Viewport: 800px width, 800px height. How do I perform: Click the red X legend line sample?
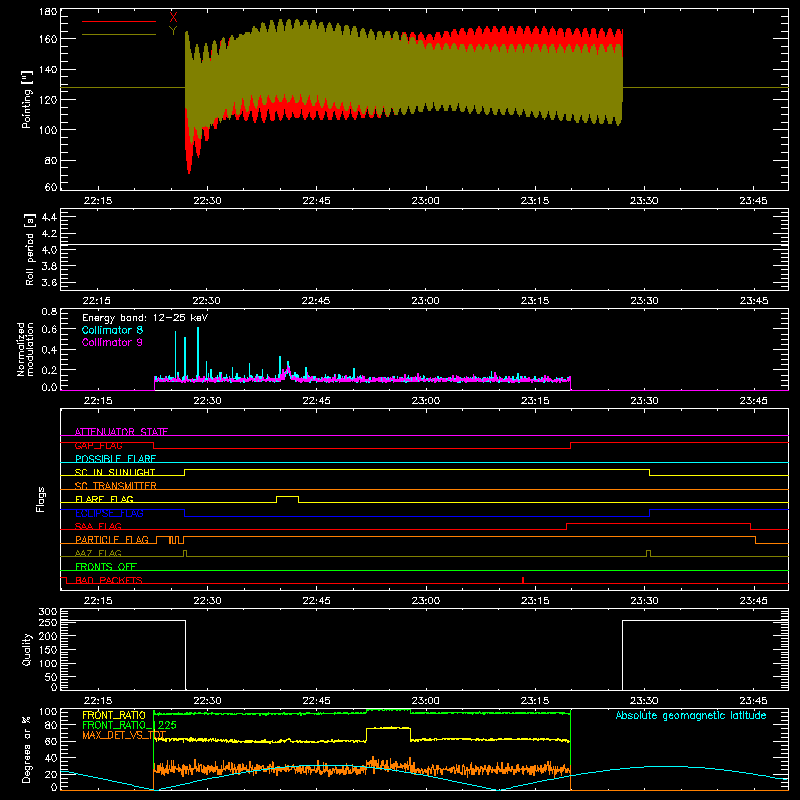(x=119, y=21)
